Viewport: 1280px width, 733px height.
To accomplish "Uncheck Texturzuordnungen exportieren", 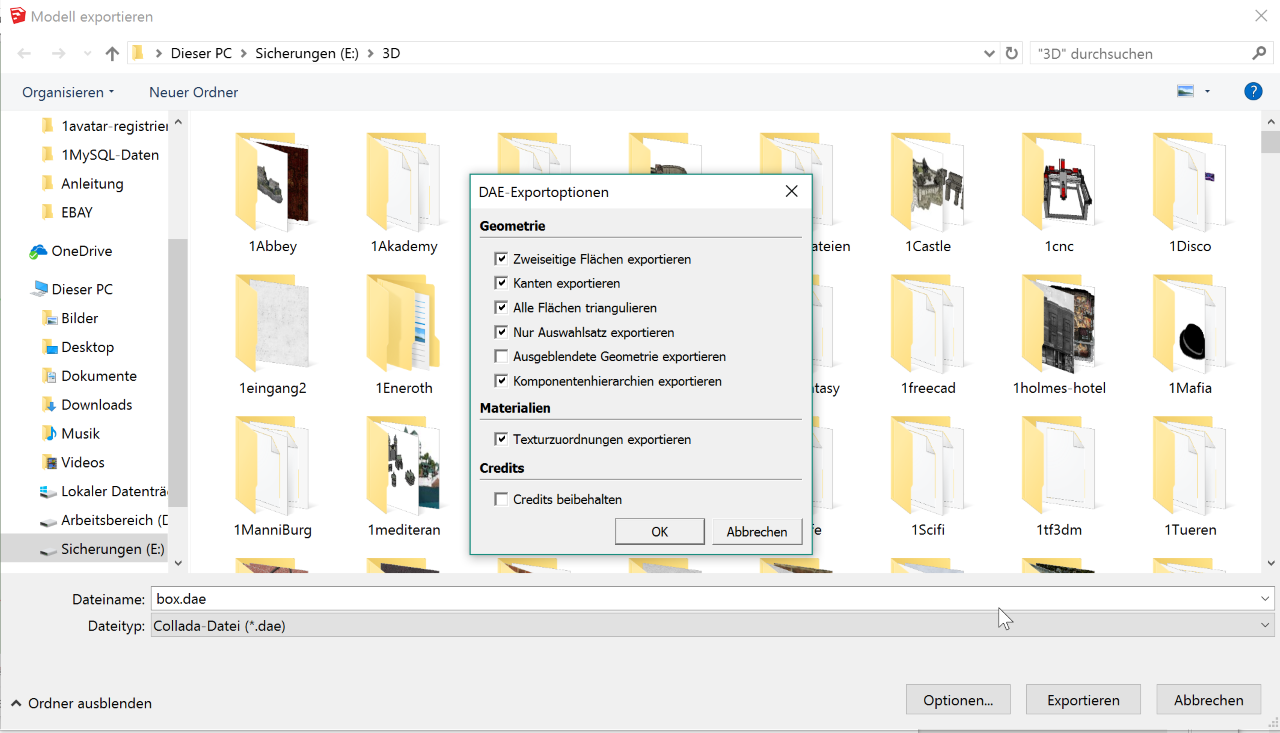I will (x=501, y=439).
